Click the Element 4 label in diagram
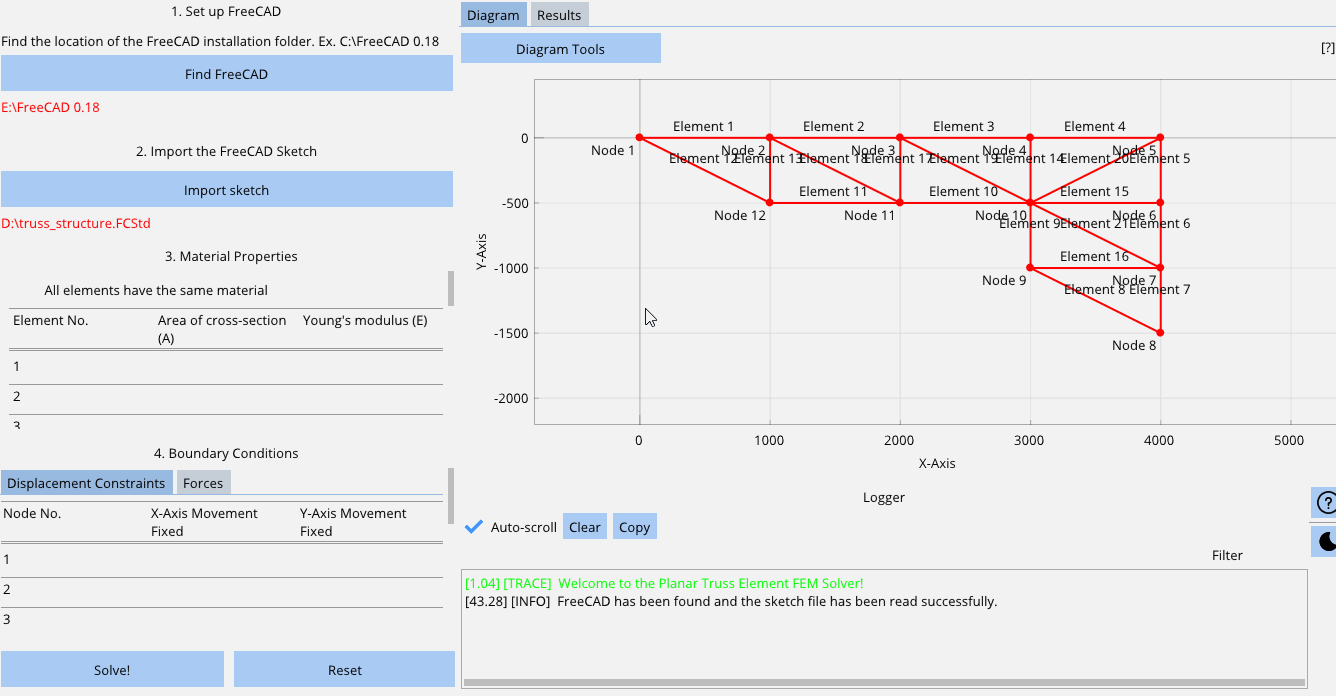1336x696 pixels. [x=1095, y=126]
